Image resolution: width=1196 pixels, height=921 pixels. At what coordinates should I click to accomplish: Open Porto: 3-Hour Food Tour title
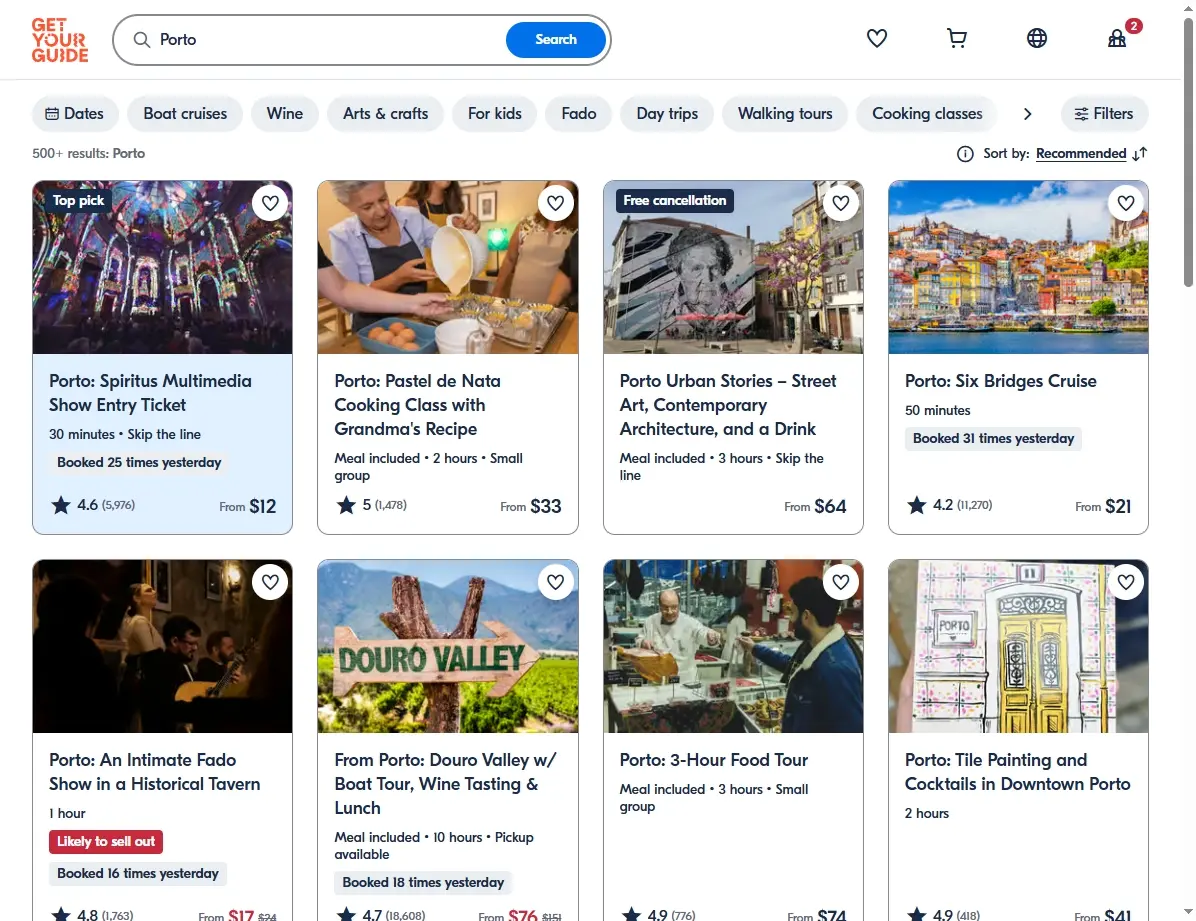pyautogui.click(x=713, y=760)
